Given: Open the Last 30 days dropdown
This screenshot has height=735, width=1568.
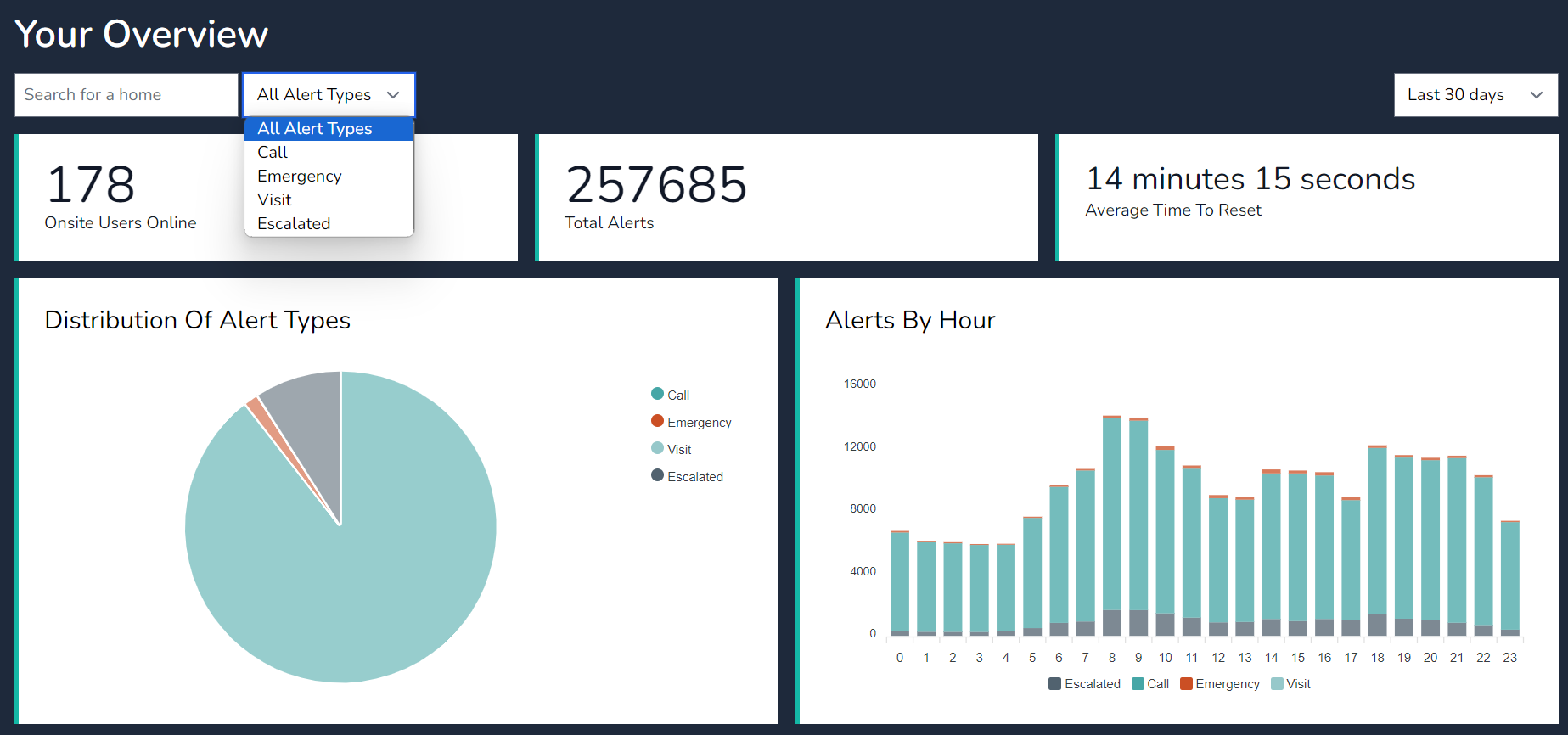Looking at the screenshot, I should (1475, 95).
